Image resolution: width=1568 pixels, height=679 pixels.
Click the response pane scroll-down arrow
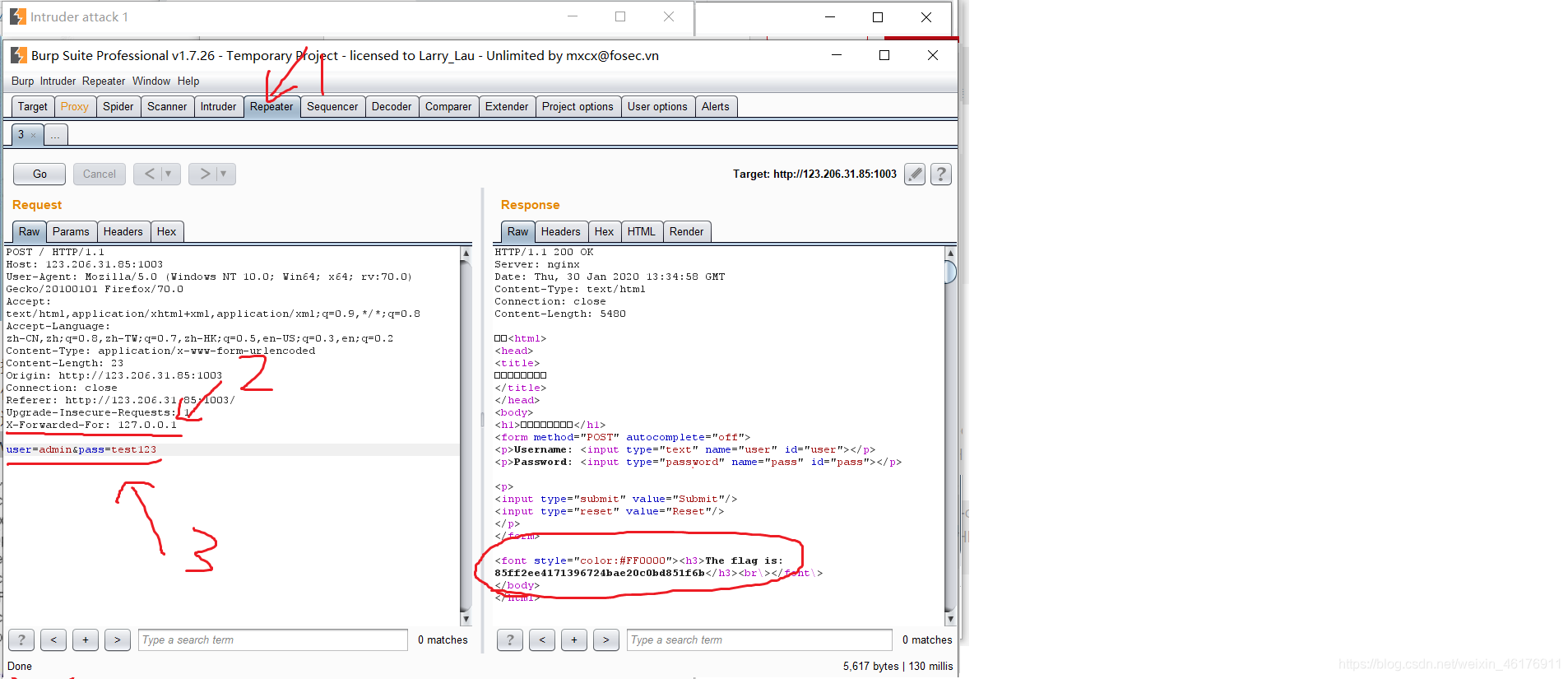click(950, 619)
